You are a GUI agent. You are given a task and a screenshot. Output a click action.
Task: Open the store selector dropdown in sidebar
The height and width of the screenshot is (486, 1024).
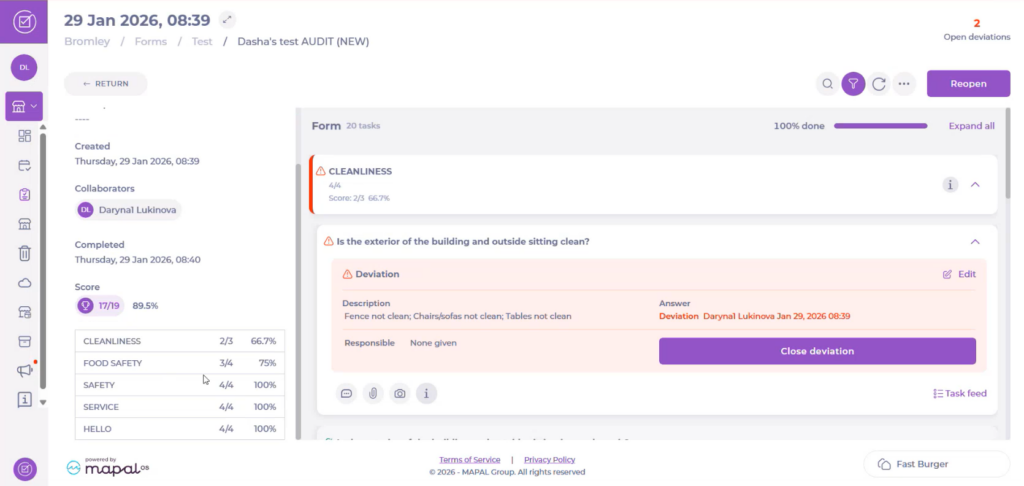coord(24,105)
